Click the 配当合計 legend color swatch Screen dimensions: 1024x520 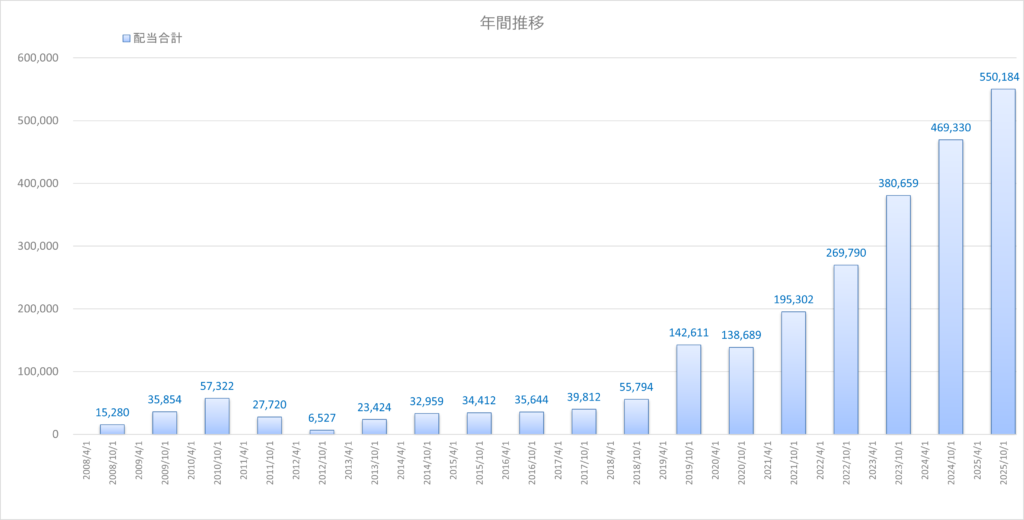(125, 38)
